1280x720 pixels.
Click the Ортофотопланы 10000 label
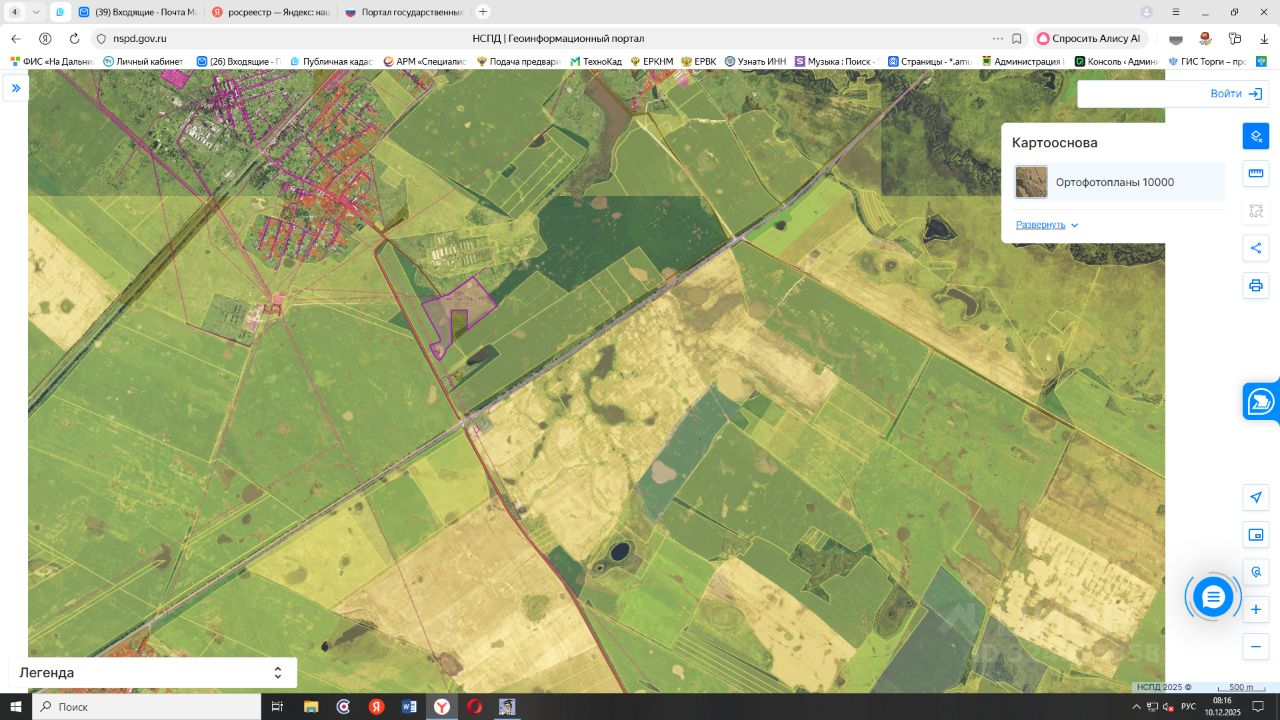pyautogui.click(x=1115, y=182)
